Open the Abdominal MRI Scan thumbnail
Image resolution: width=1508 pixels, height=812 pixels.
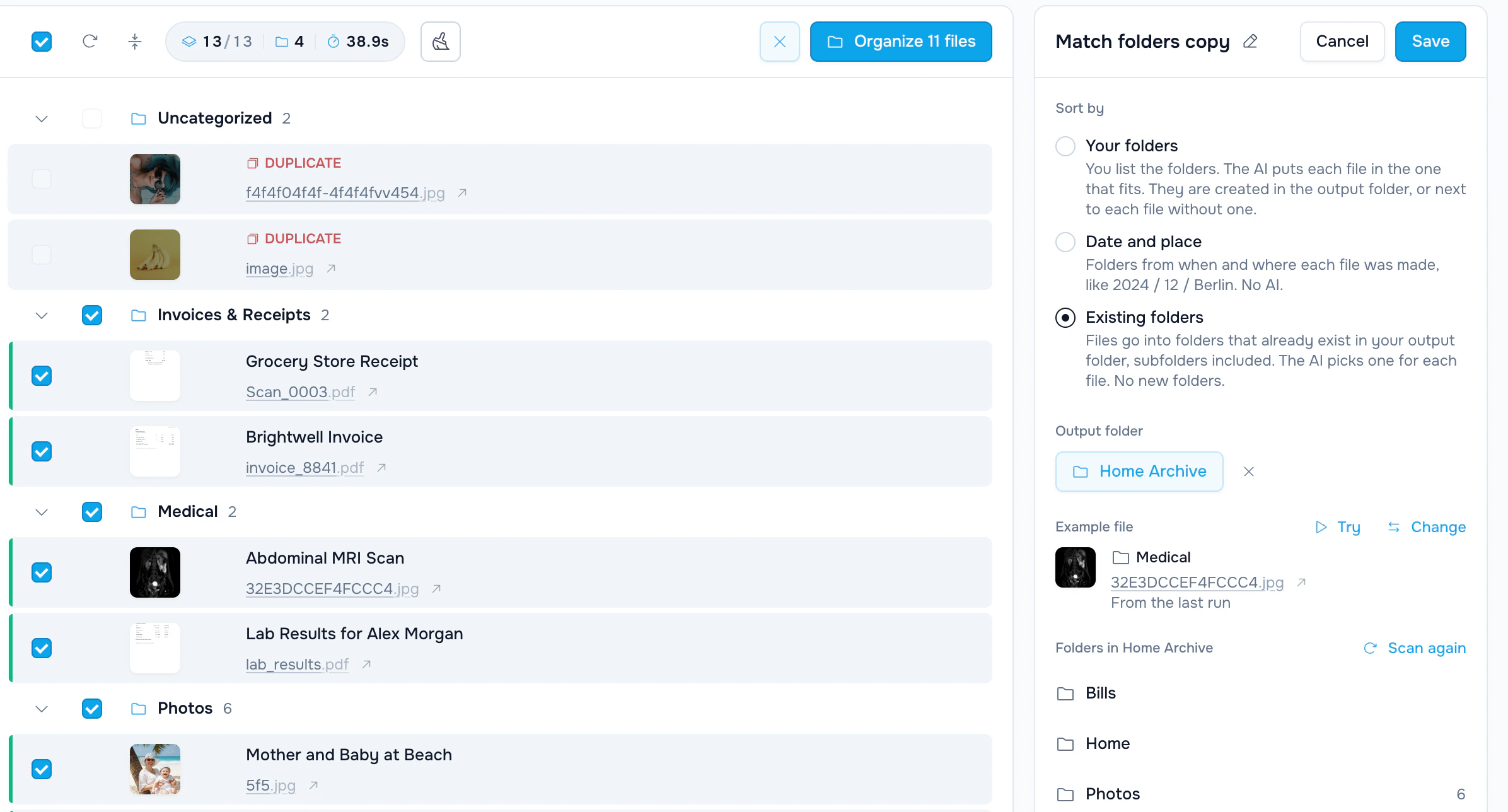155,572
